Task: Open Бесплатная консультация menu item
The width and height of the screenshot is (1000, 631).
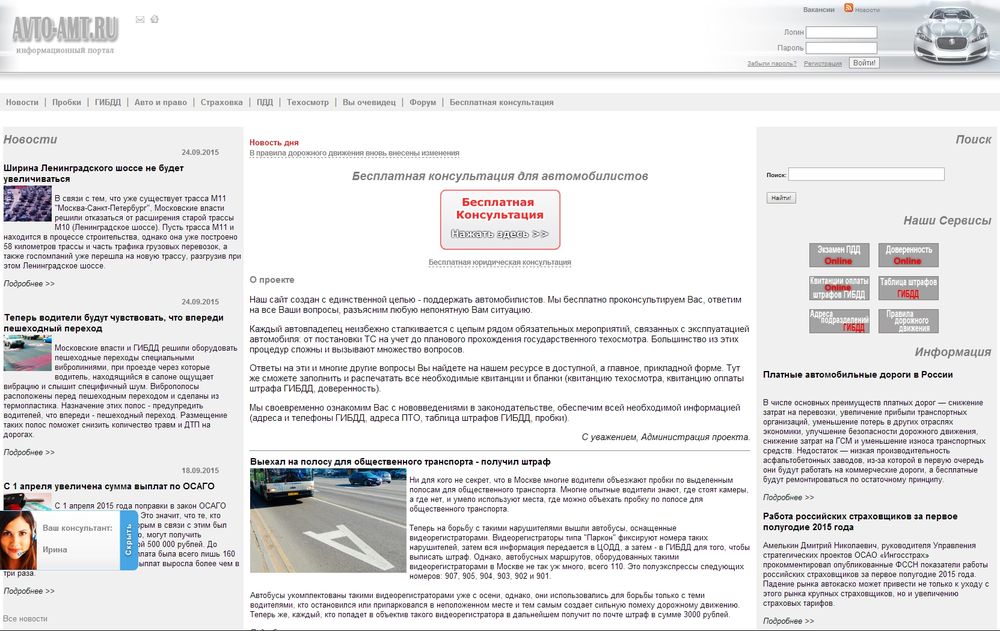Action: [501, 102]
